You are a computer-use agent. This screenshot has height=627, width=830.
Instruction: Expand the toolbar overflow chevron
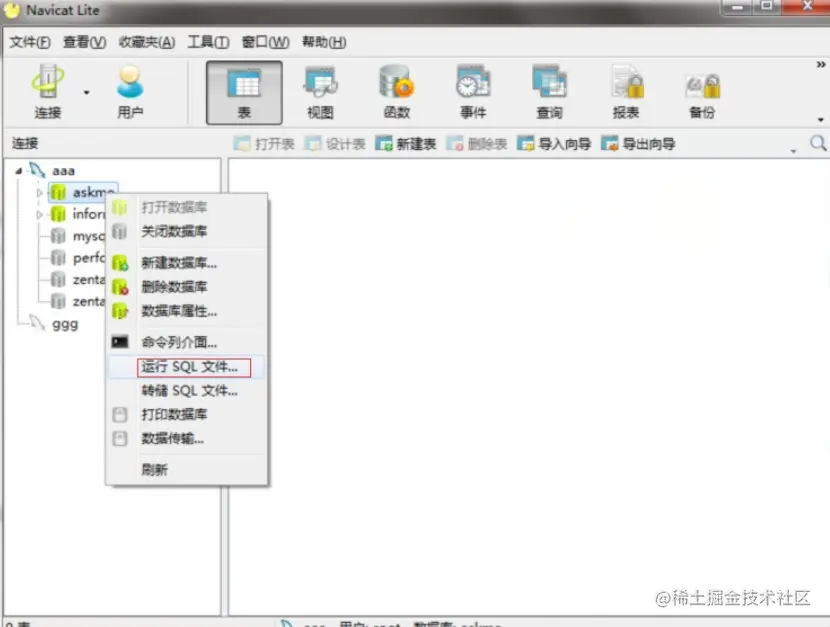(820, 65)
